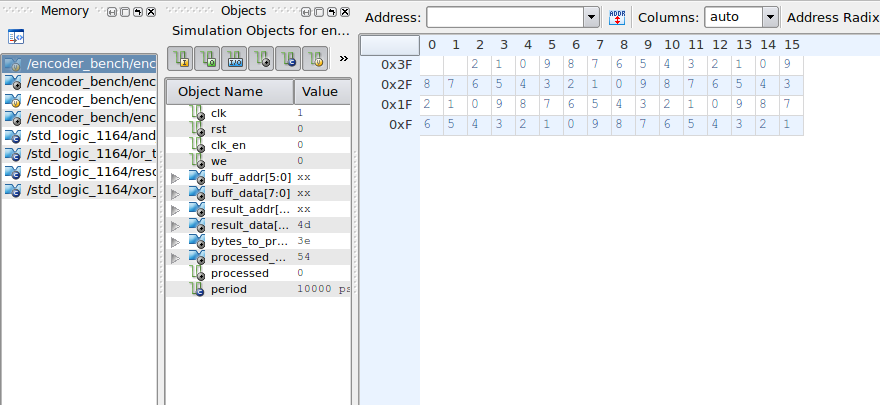Toggle the internal signals filter button

point(261,58)
